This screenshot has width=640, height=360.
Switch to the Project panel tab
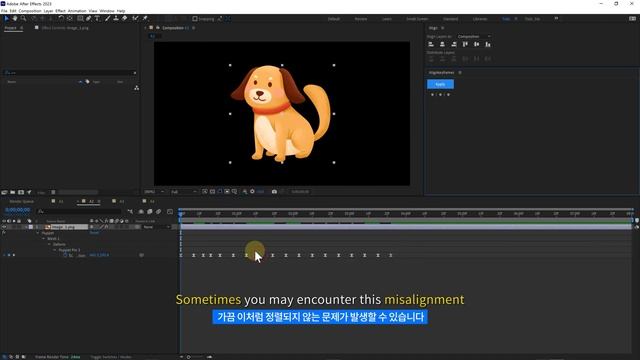point(11,28)
